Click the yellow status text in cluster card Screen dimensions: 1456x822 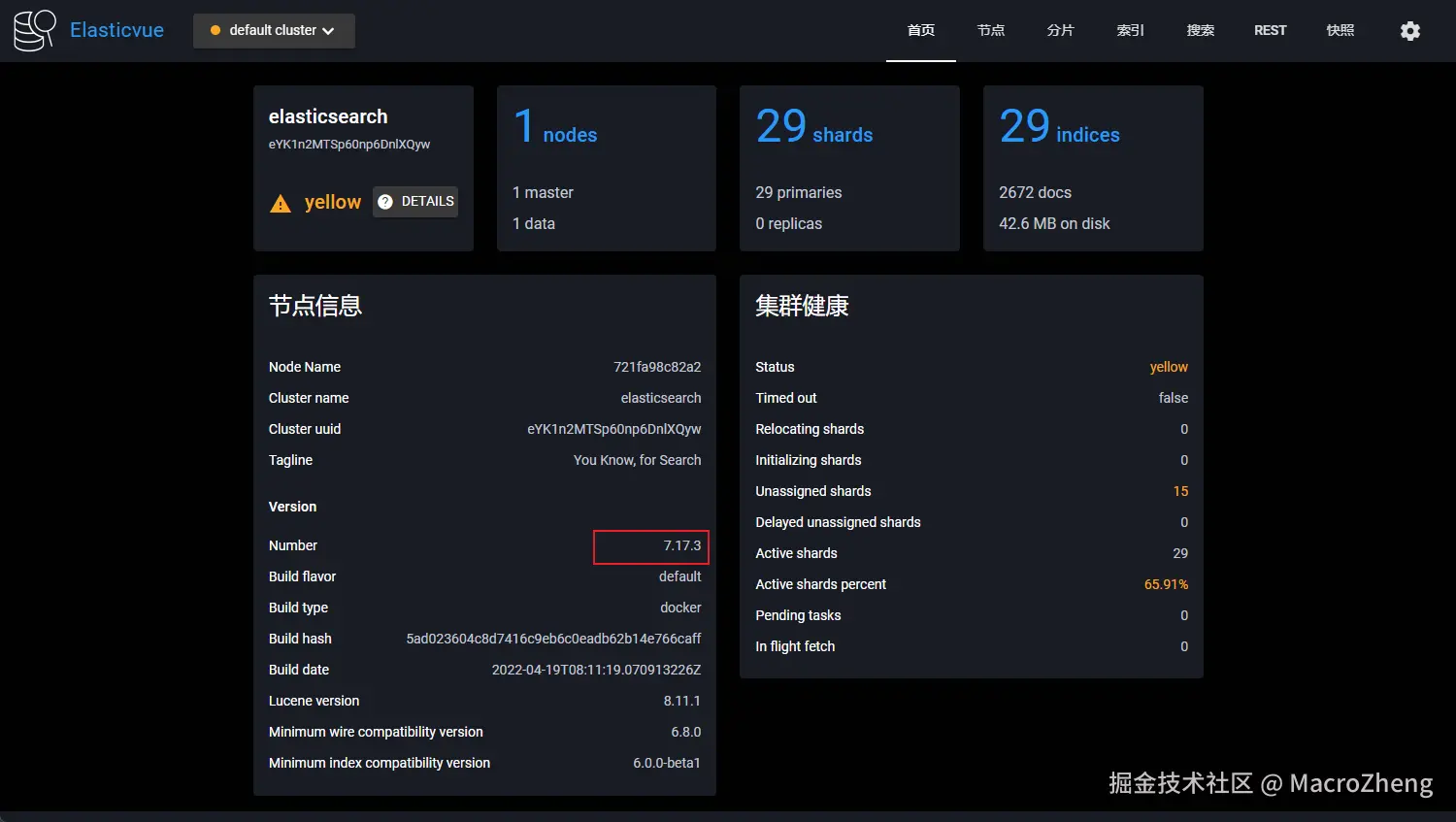[333, 202]
